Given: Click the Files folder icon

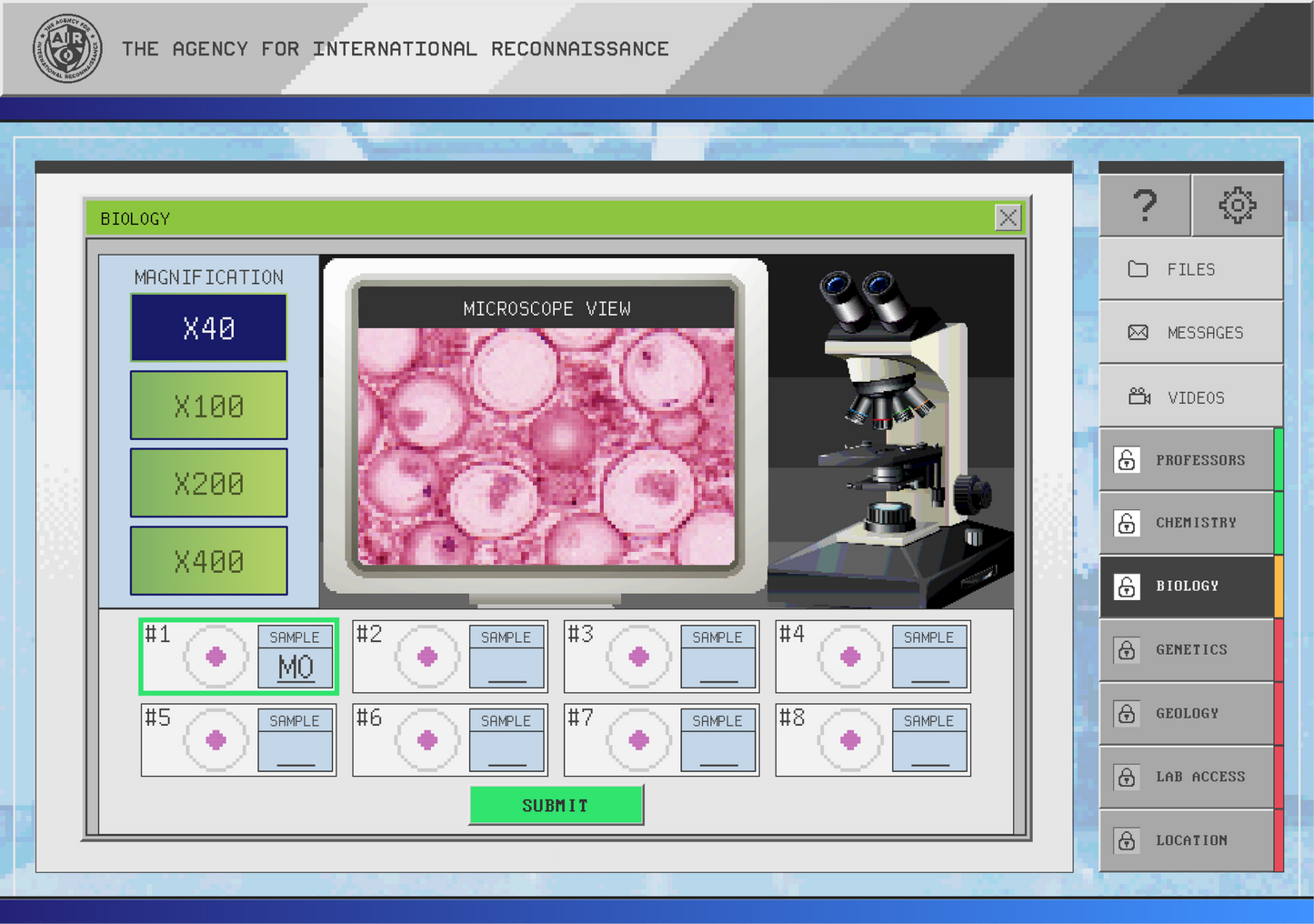Looking at the screenshot, I should tap(1138, 269).
